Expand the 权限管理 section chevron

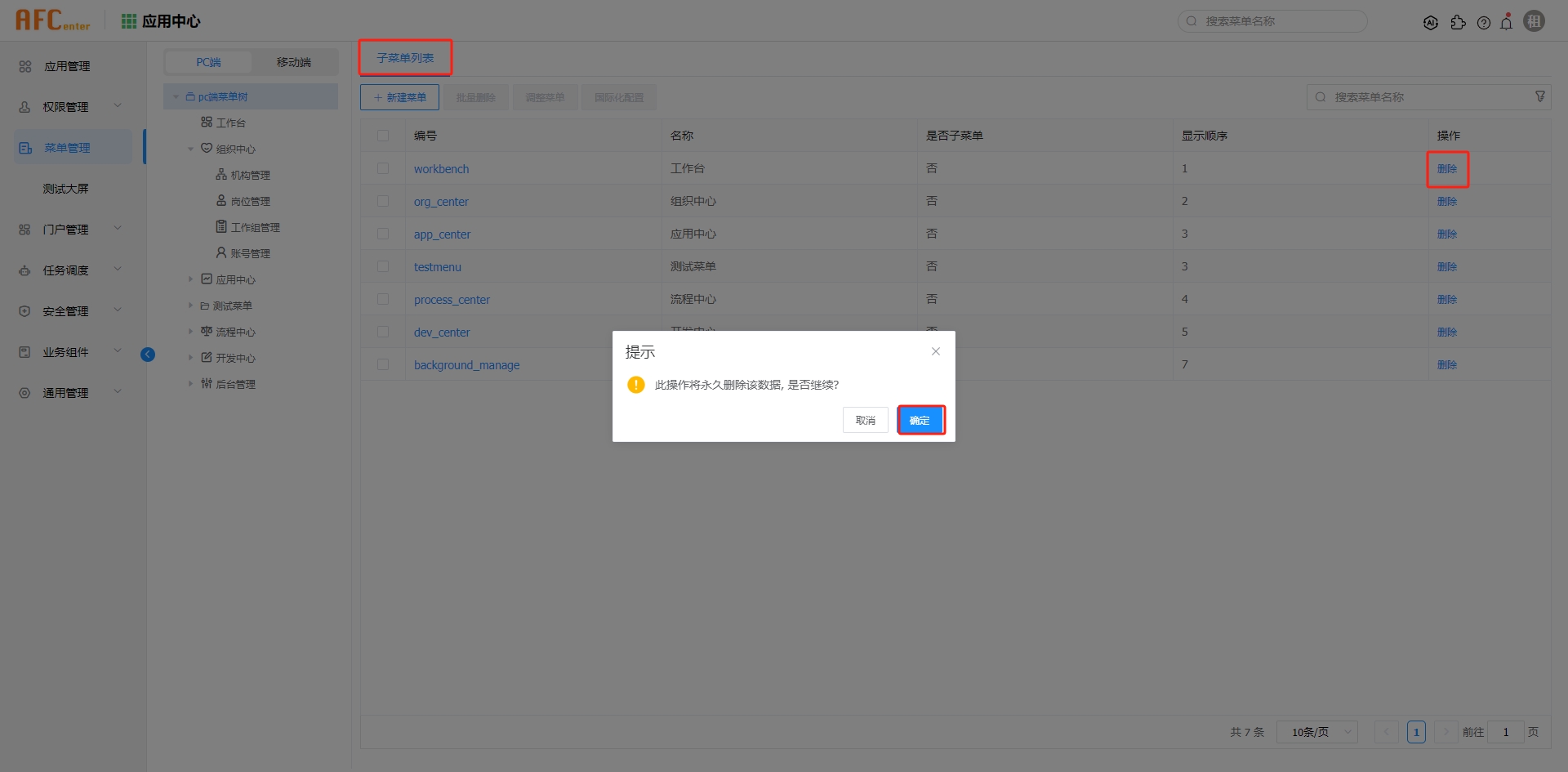(x=118, y=106)
